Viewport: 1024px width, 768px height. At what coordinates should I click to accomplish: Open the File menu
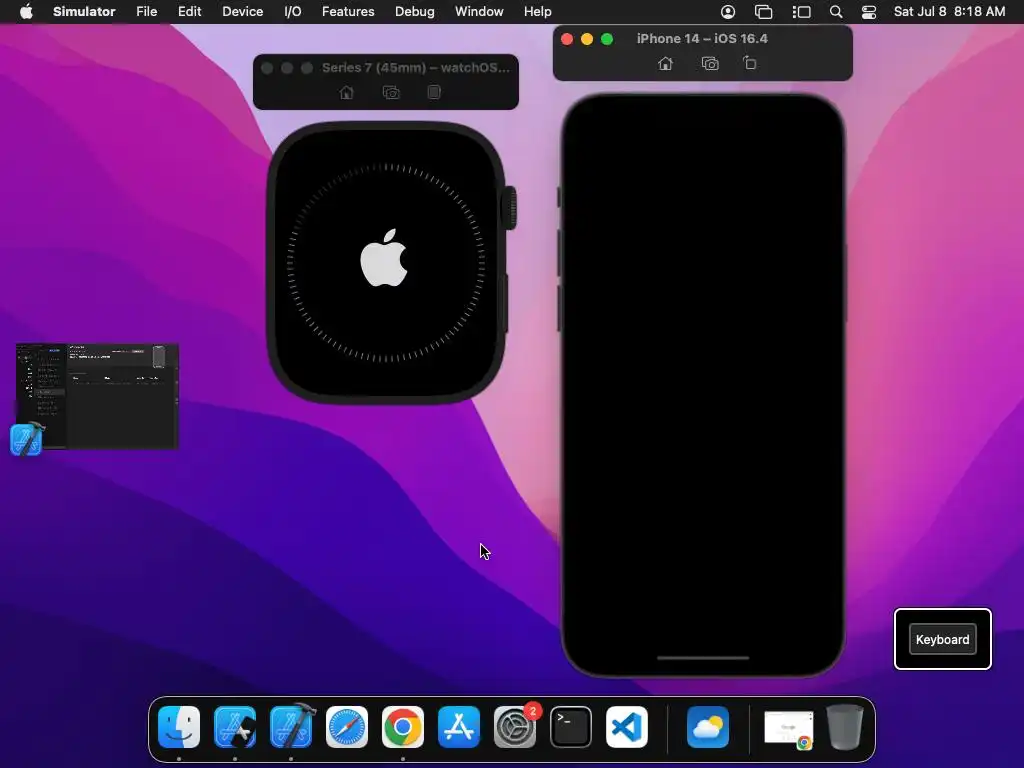coord(146,11)
